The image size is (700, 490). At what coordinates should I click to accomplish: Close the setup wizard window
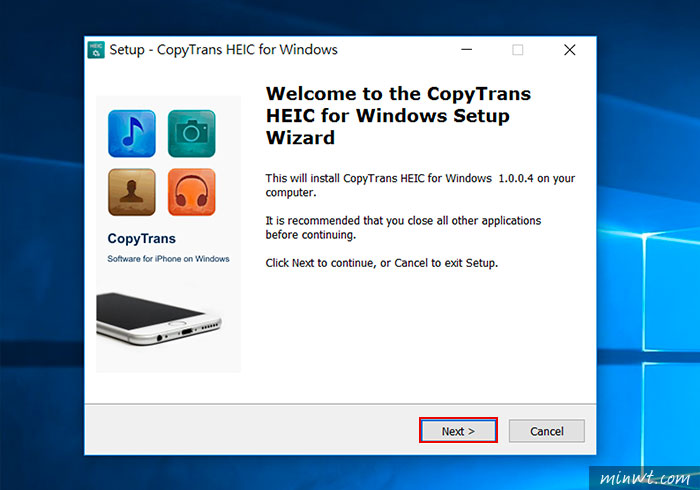(x=570, y=50)
